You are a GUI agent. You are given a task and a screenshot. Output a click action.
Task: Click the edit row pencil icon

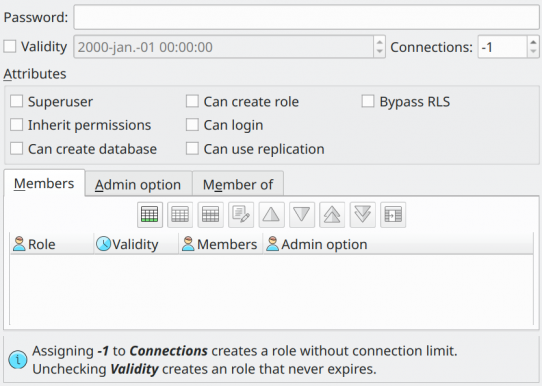pyautogui.click(x=241, y=215)
